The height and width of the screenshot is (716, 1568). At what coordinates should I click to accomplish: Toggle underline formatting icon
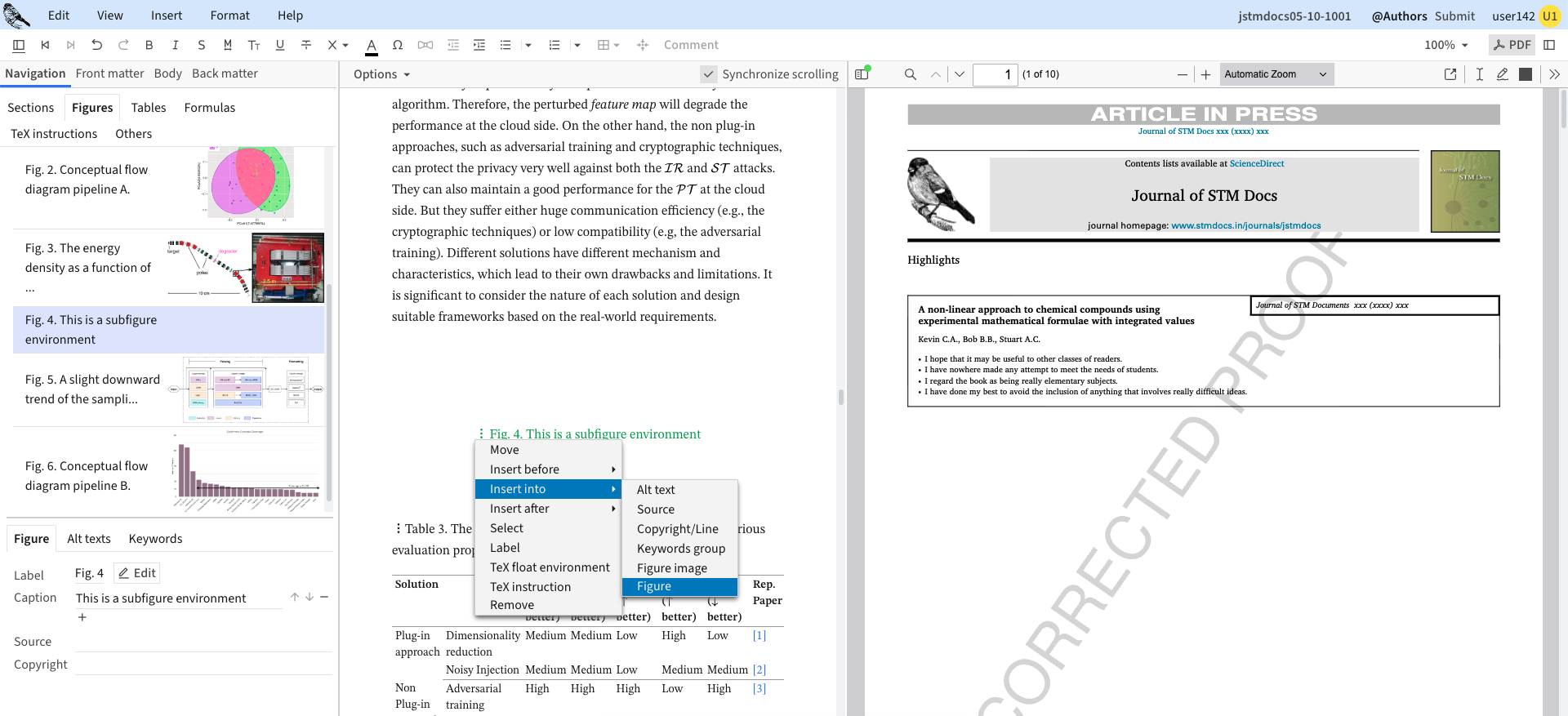[x=280, y=45]
